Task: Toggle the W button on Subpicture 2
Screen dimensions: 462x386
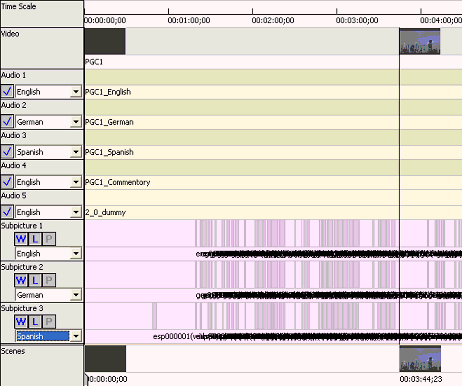Action: point(21,280)
